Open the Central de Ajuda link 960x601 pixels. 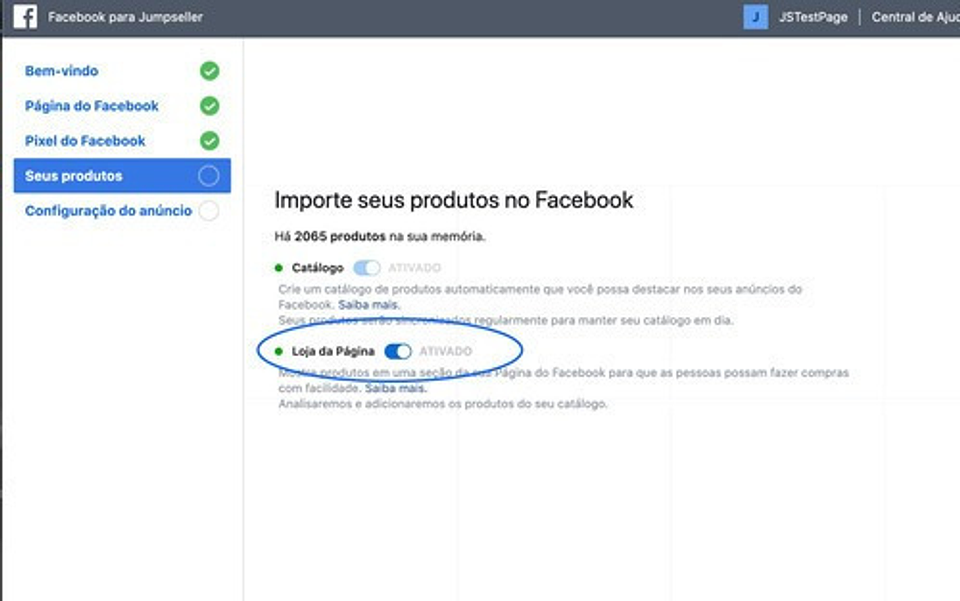pos(914,17)
